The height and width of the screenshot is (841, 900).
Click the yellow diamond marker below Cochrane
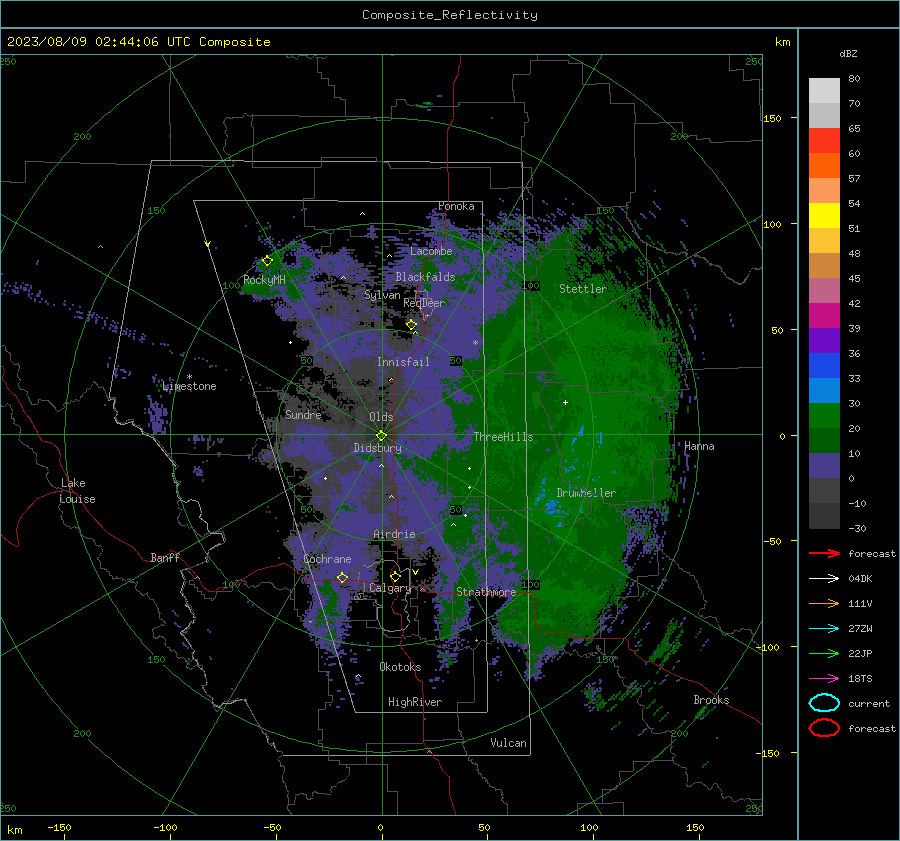[x=343, y=577]
